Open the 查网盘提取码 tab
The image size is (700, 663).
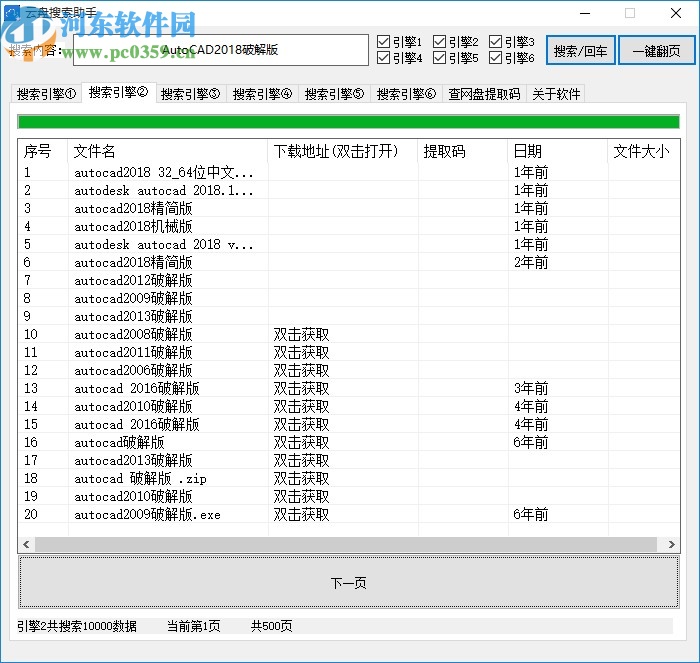coord(484,94)
